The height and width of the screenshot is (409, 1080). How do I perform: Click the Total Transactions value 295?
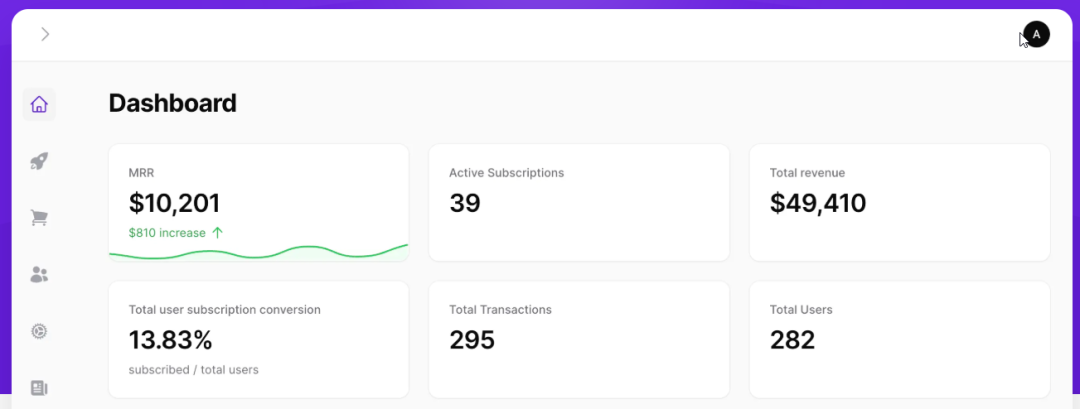[472, 340]
